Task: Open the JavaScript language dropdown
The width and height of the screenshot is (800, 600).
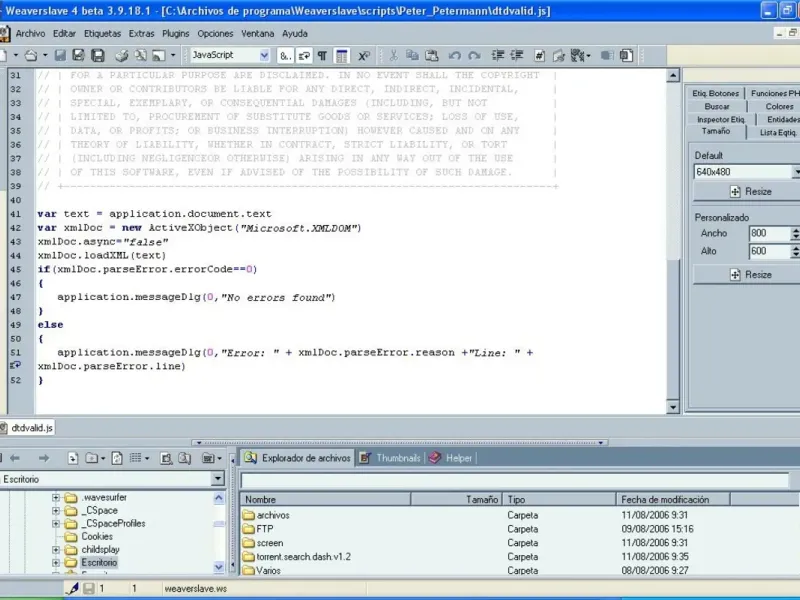Action: (x=262, y=56)
